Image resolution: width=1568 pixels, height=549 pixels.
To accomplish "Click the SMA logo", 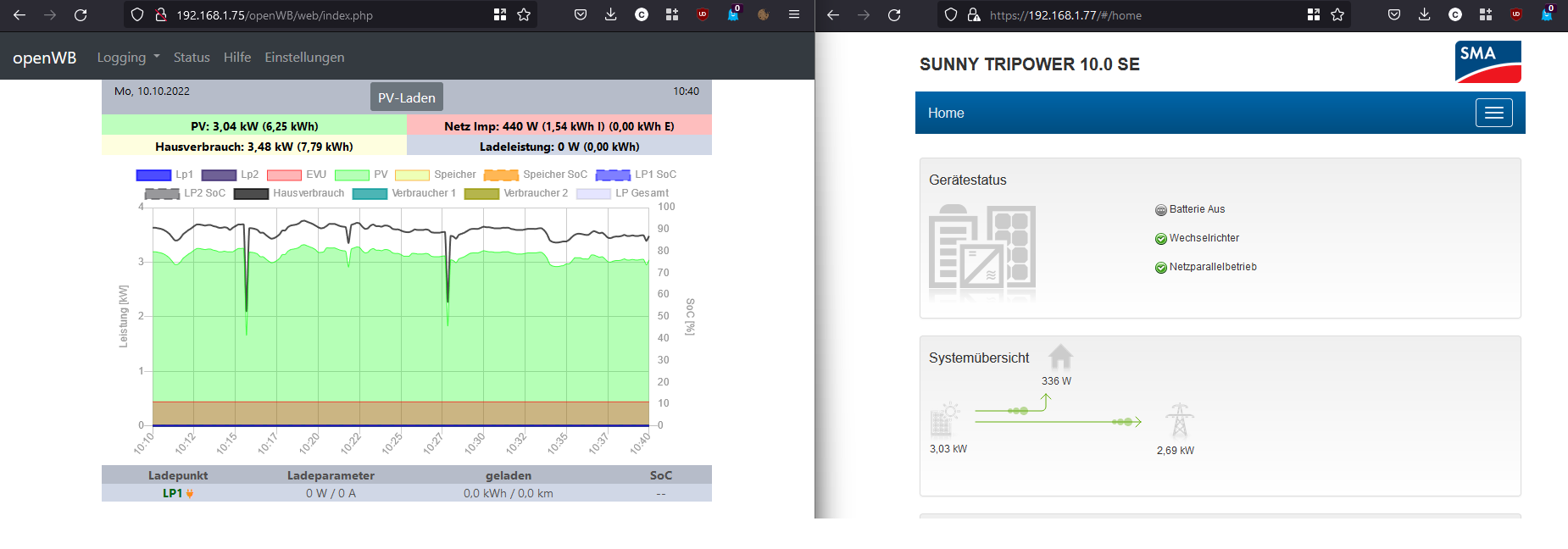I will click(1487, 62).
